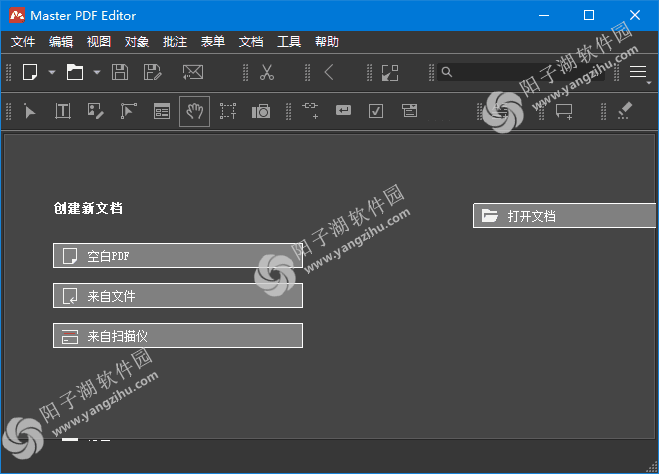Activate the hand pan tool
Screen dimensions: 659x474
point(195,111)
